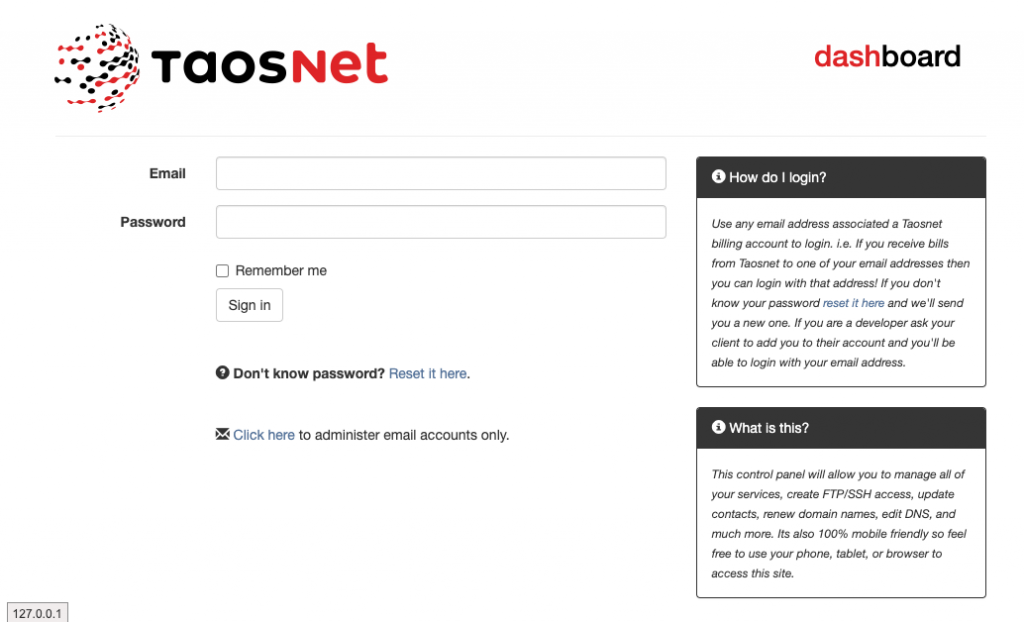The image size is (1024, 622).
Task: Click the Remember me label text
Action: (x=281, y=270)
